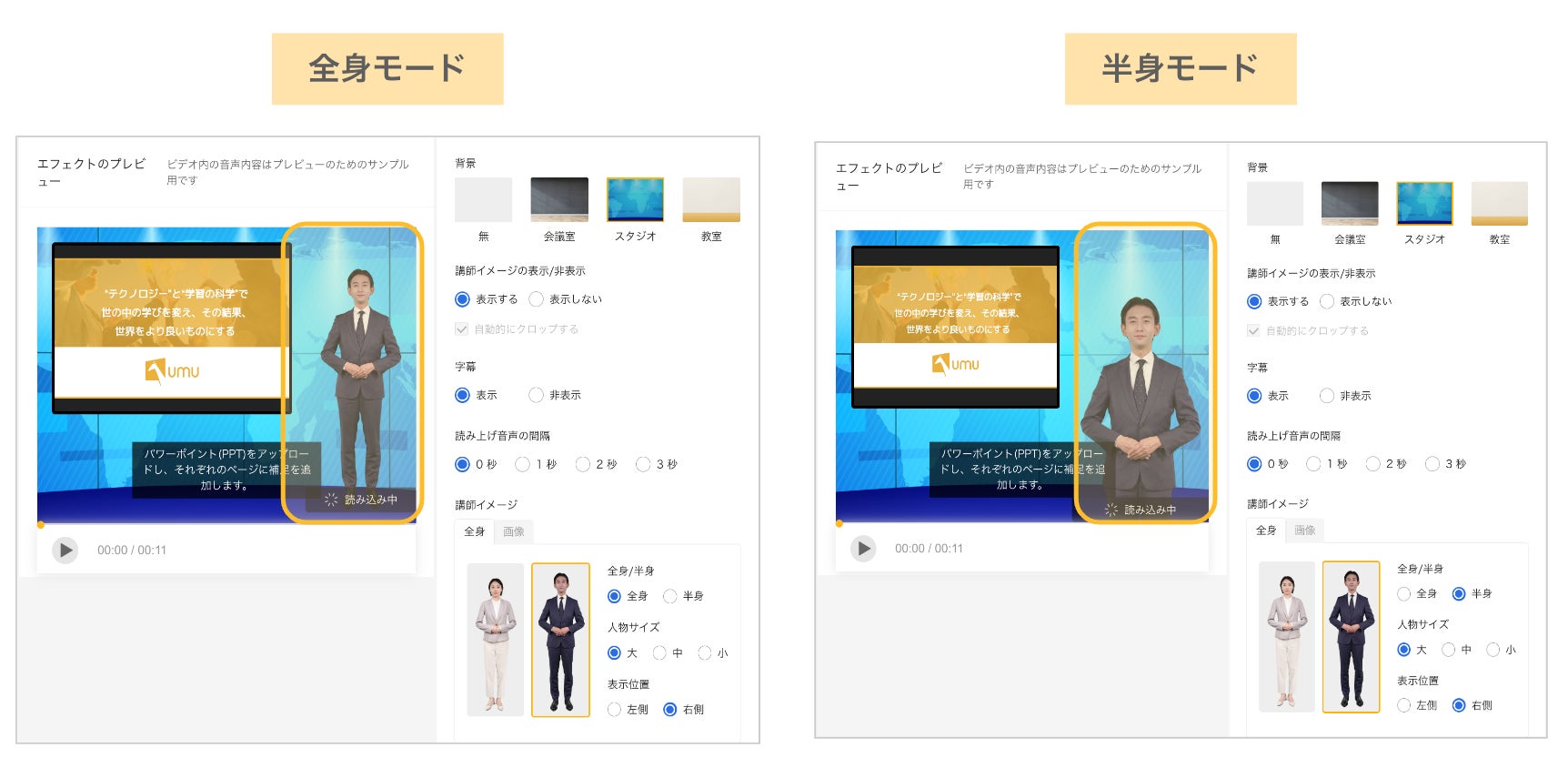
Task: Set interval to 2 秒 in 半身モード panel
Action: pos(1373,464)
